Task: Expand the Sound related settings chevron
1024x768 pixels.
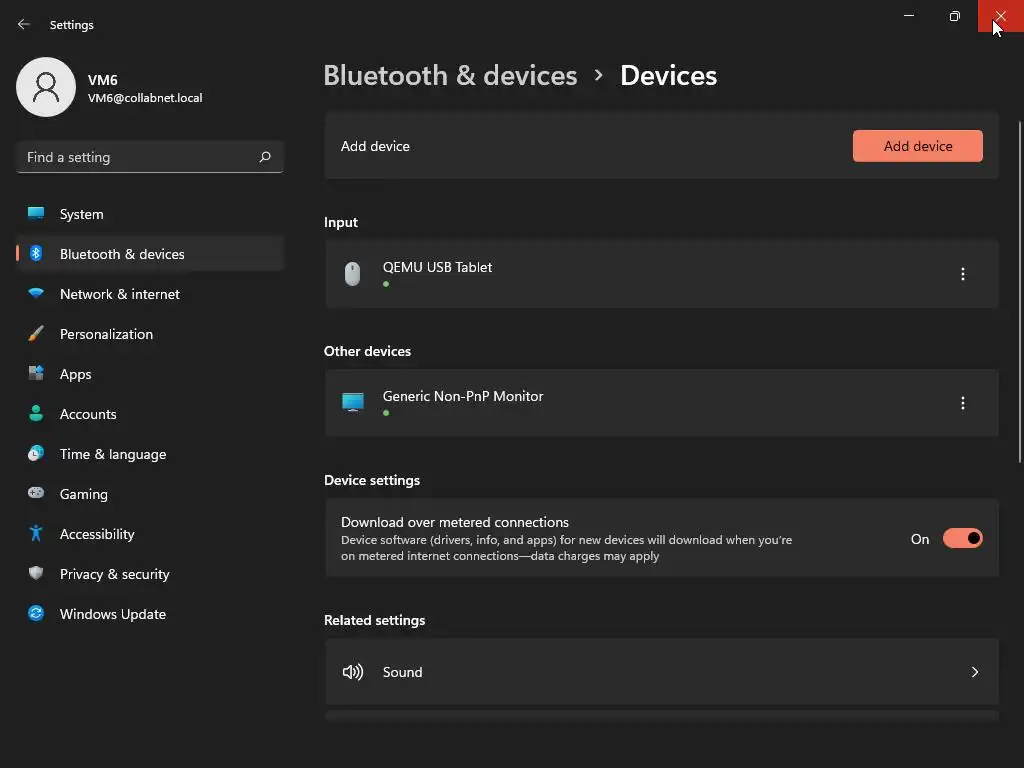Action: 974,672
